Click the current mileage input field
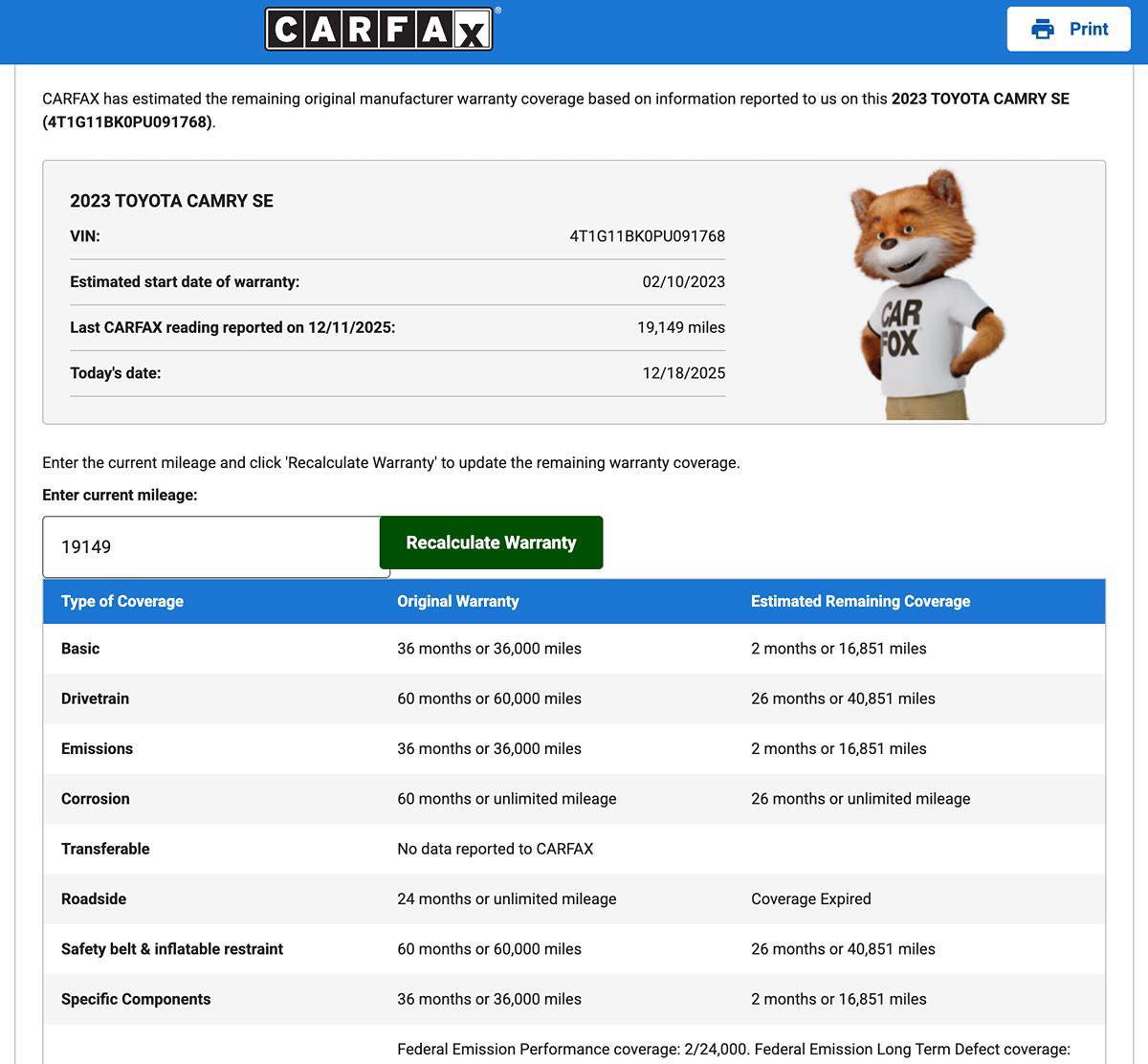The height and width of the screenshot is (1064, 1148). point(212,546)
